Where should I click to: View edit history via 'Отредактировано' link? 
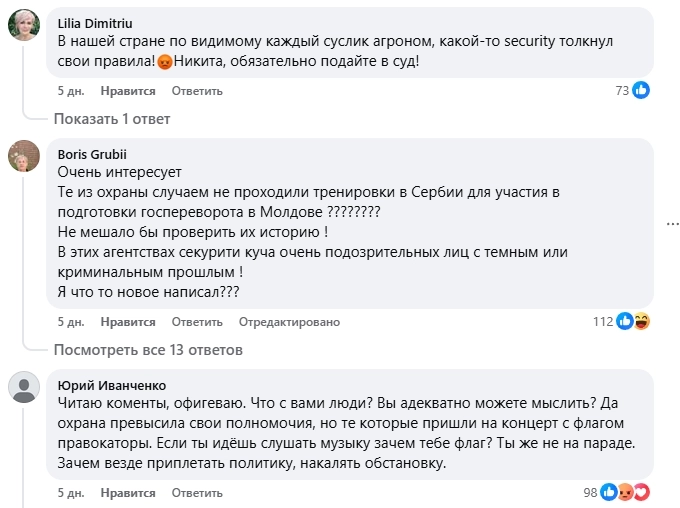click(x=289, y=322)
